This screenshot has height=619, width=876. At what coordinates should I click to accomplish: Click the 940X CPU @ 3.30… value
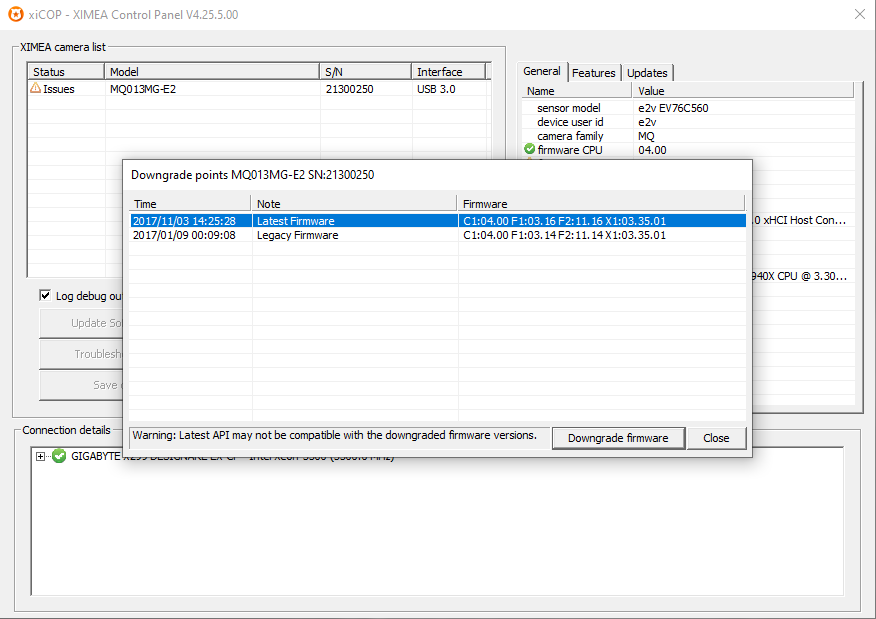coord(800,276)
